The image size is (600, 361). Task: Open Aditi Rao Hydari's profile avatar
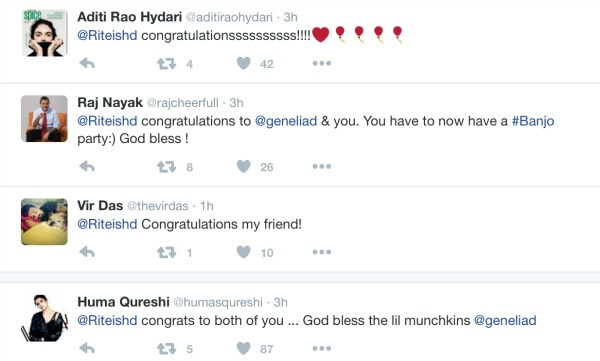point(44,33)
